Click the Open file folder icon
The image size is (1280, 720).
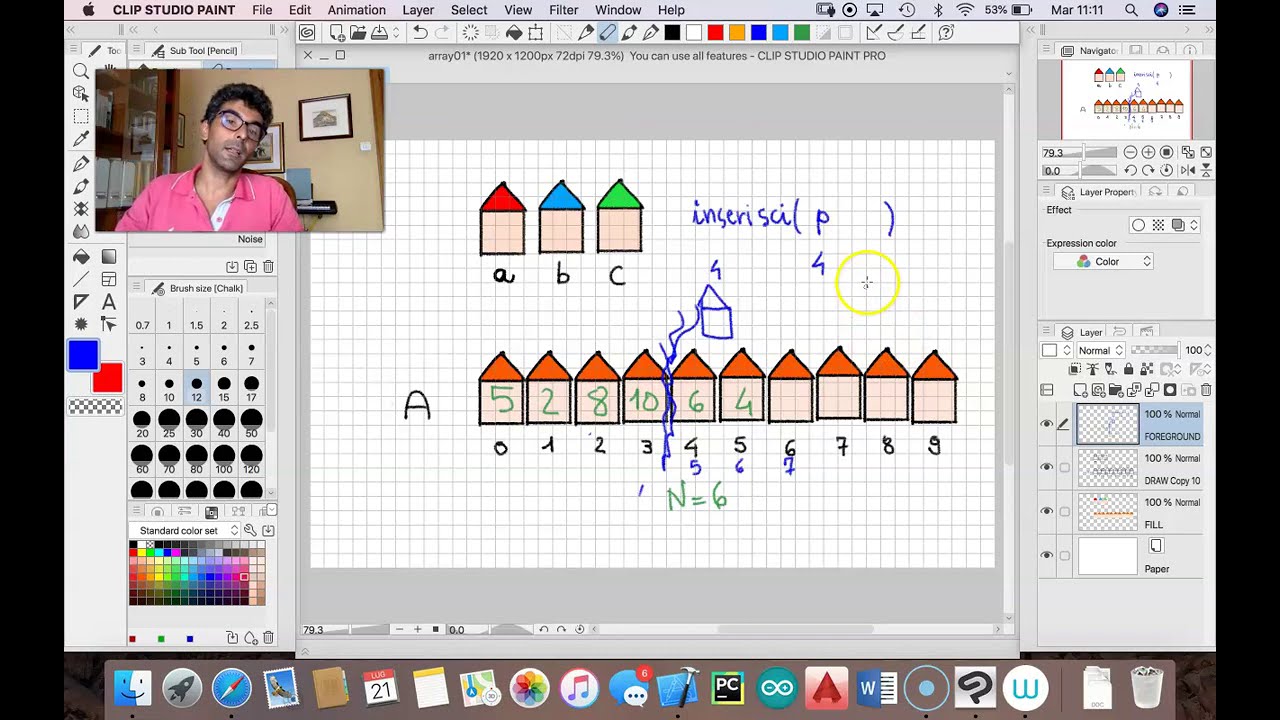coord(358,32)
